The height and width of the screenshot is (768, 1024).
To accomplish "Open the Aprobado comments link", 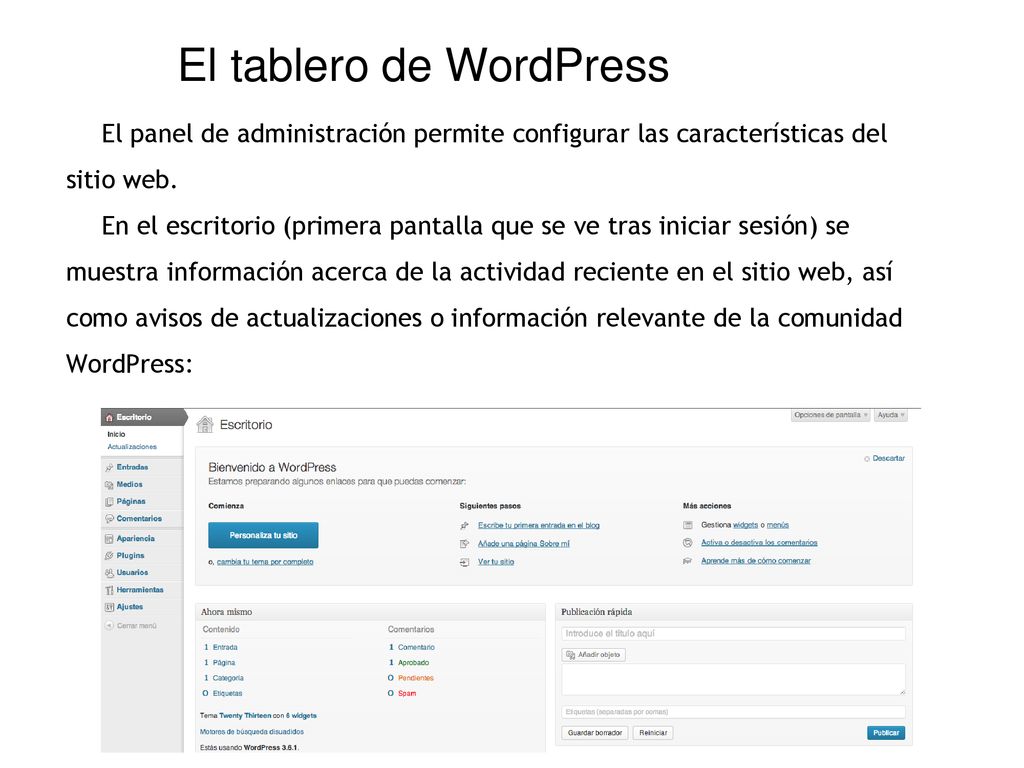I will [x=414, y=663].
